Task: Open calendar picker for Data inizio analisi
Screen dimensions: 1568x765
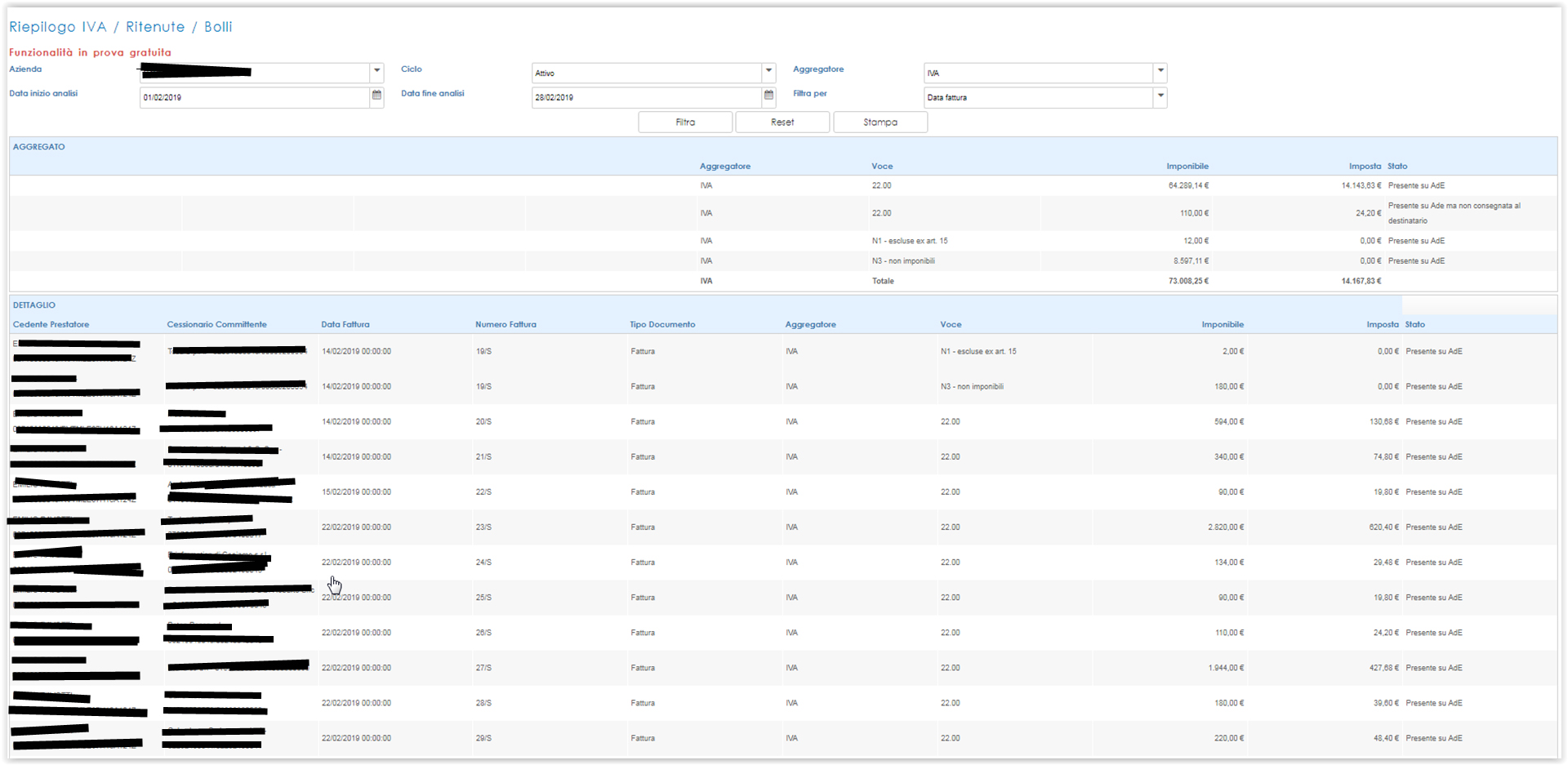Action: (376, 96)
